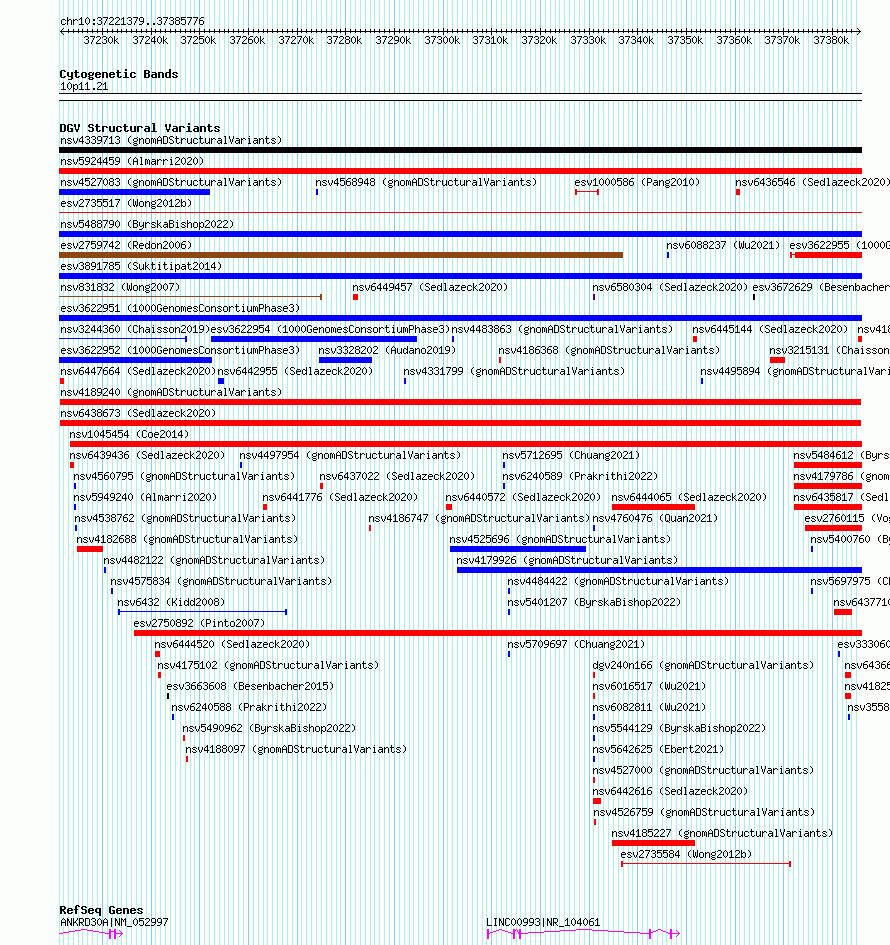Click the 37300k ruler tick label

point(442,40)
